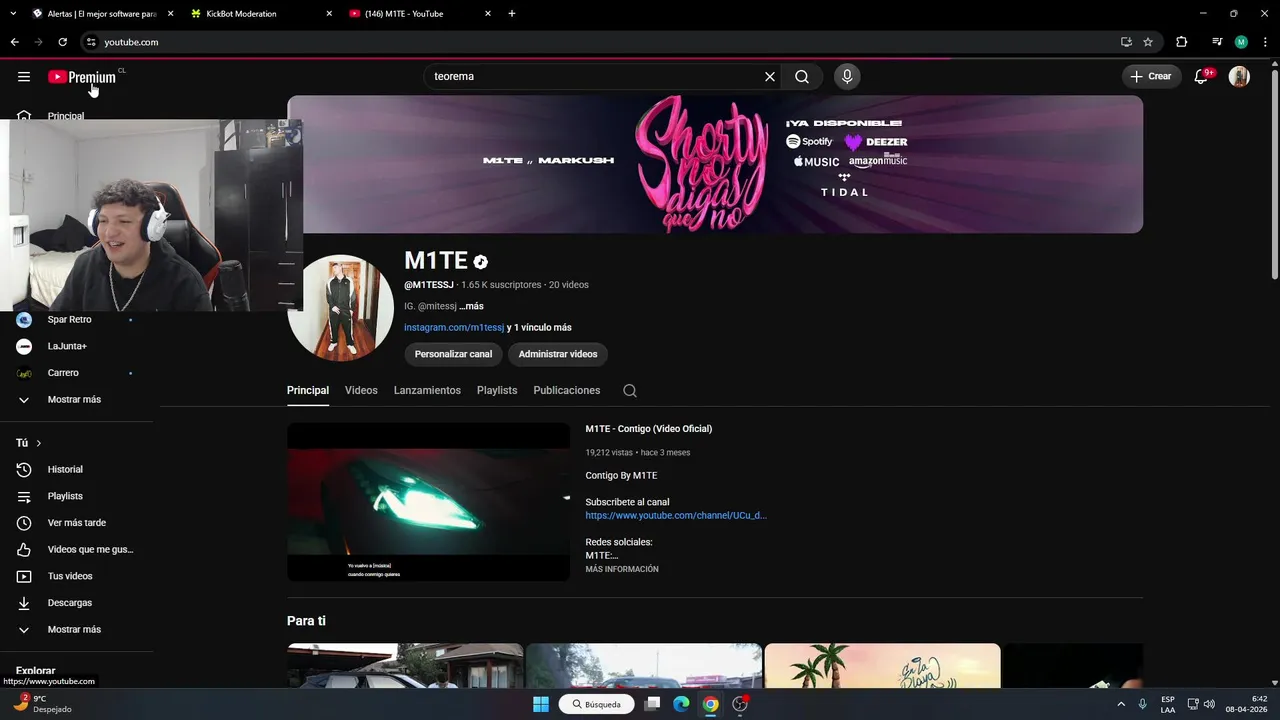This screenshot has width=1280, height=720.
Task: Open notifications bell with 9+ badge
Action: (x=1203, y=76)
